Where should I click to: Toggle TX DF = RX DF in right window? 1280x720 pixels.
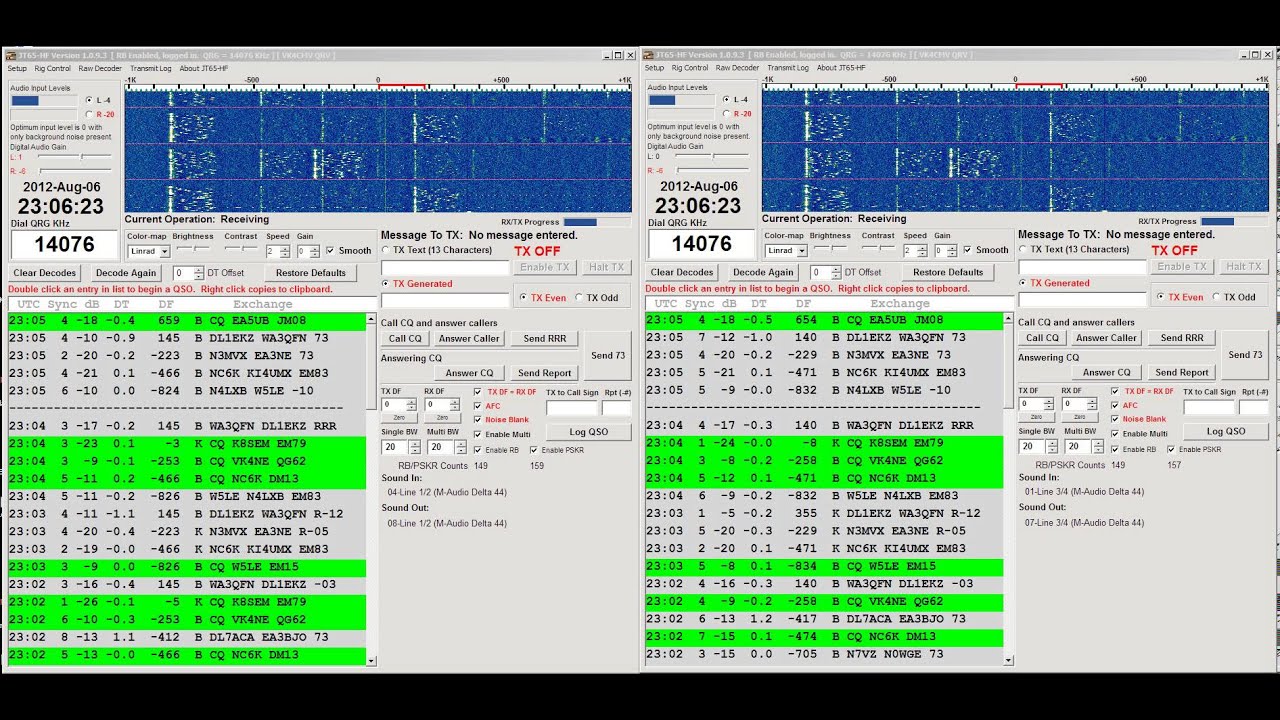[x=1115, y=391]
